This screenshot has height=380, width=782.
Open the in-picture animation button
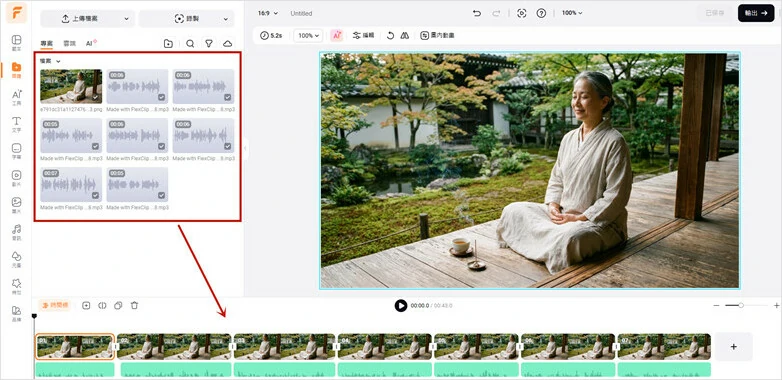(x=437, y=35)
